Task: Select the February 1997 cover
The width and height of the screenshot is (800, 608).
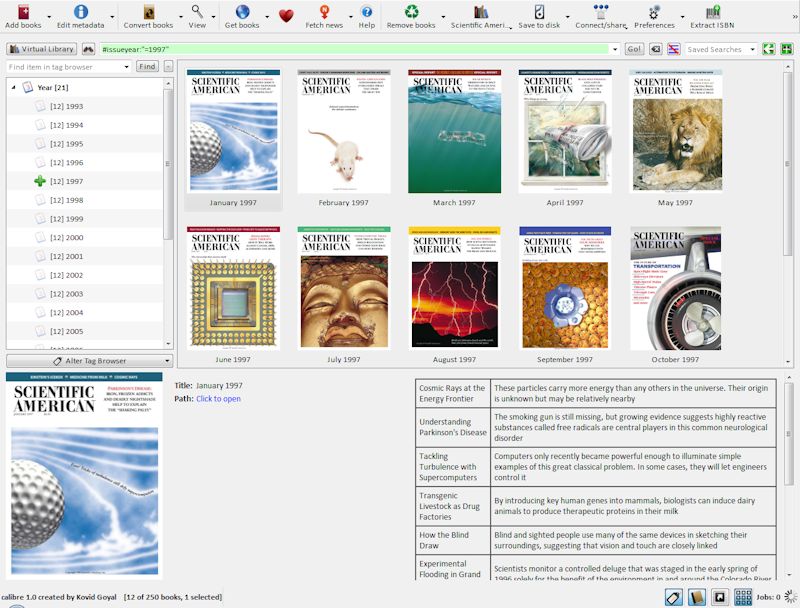Action: pyautogui.click(x=344, y=132)
